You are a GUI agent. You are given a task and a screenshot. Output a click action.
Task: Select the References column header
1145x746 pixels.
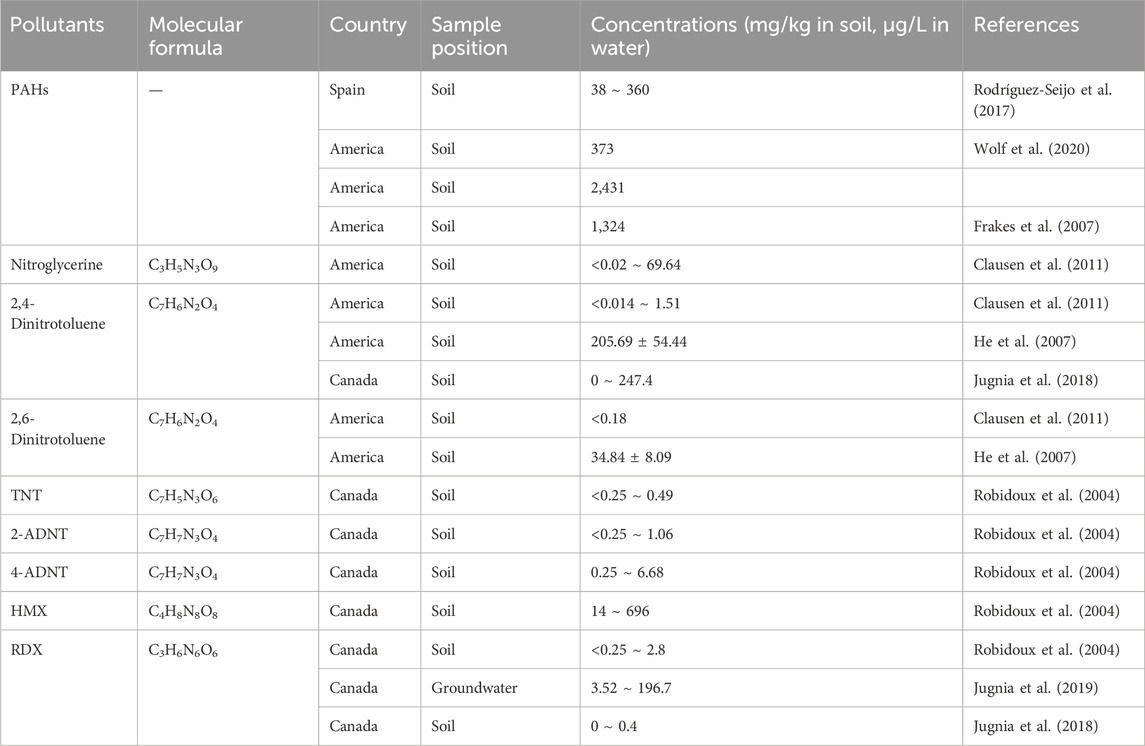point(1026,25)
